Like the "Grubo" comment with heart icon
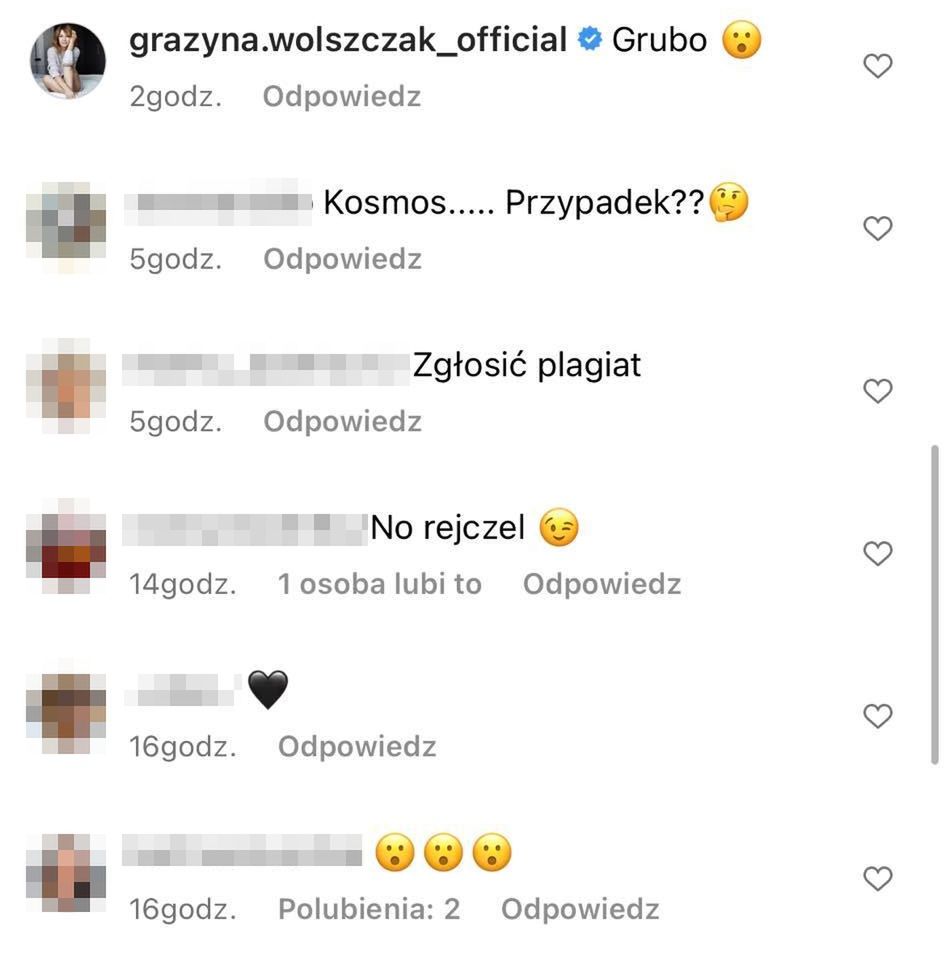The width and height of the screenshot is (946, 964). (877, 66)
